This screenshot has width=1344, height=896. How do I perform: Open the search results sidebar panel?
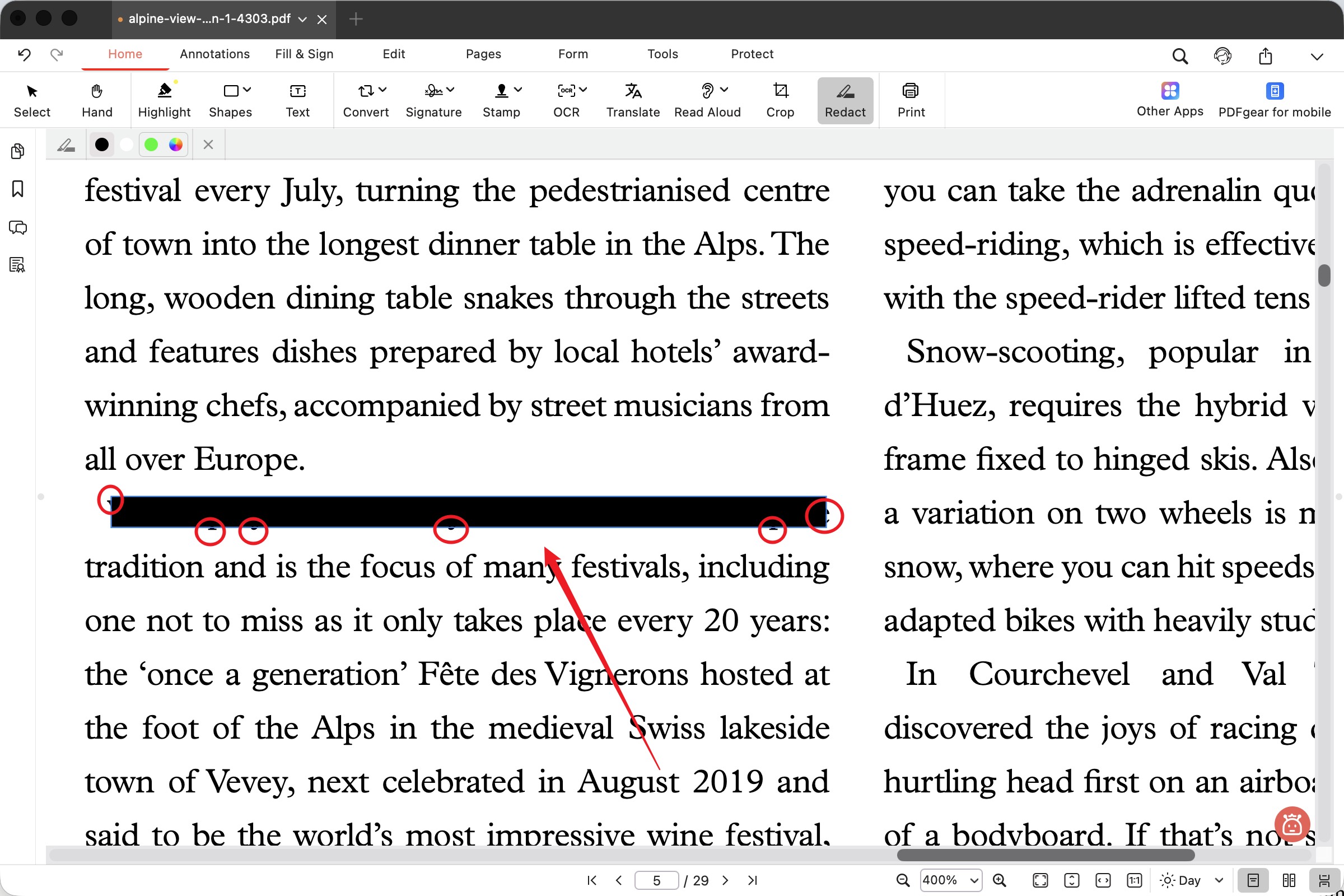18,264
